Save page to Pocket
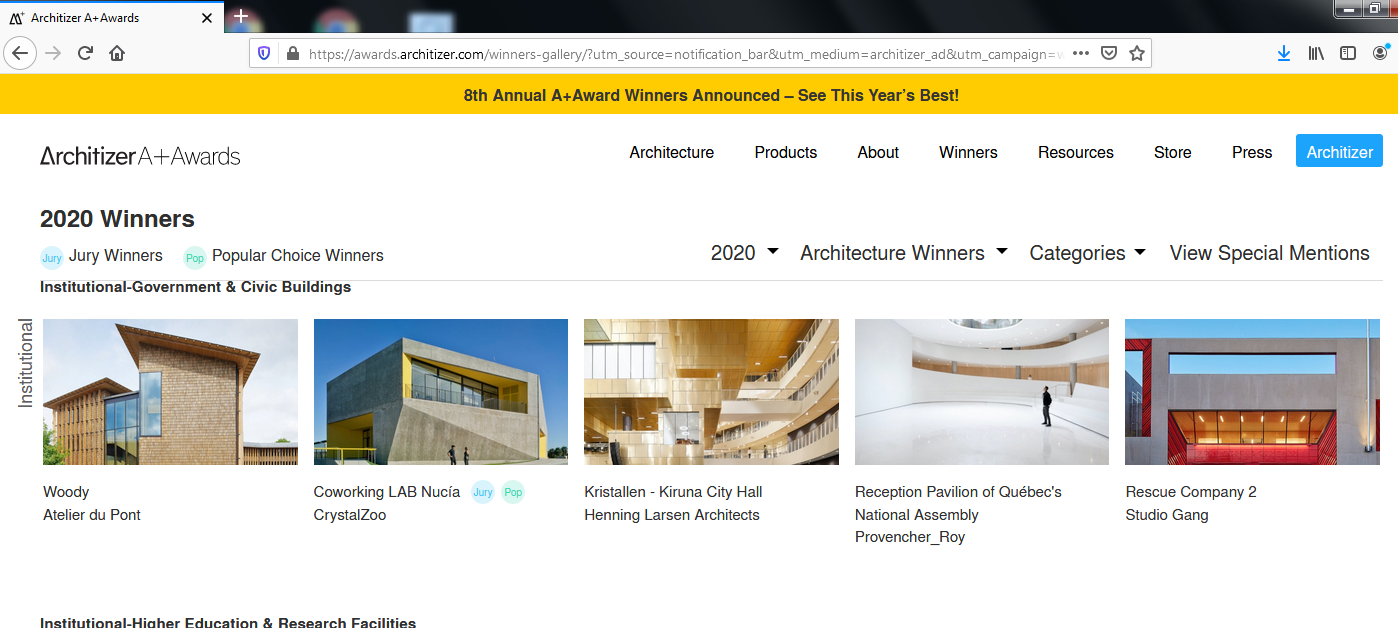 [x=1108, y=53]
